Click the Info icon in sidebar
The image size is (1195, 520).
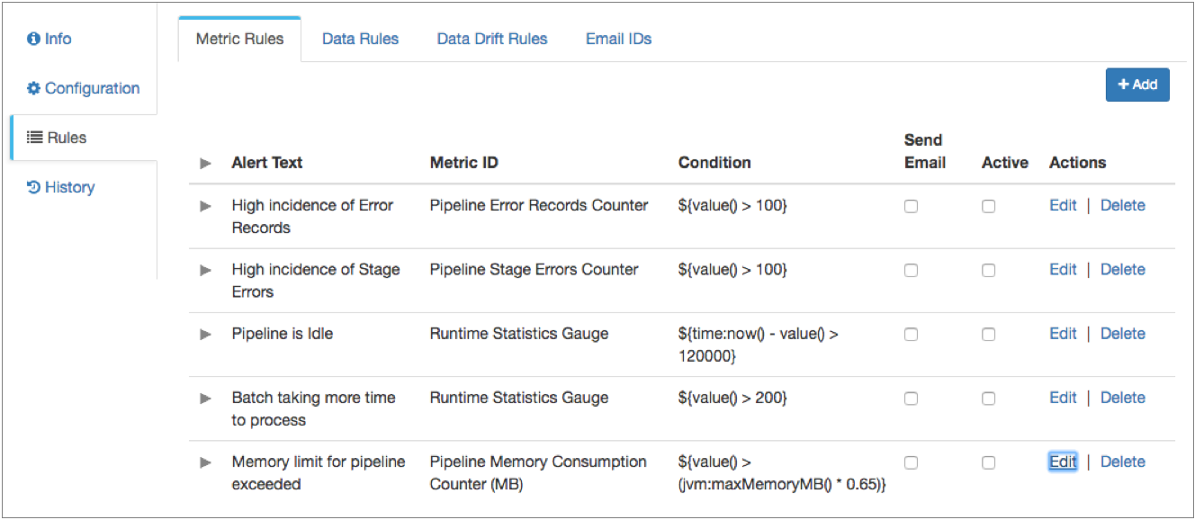(x=34, y=39)
